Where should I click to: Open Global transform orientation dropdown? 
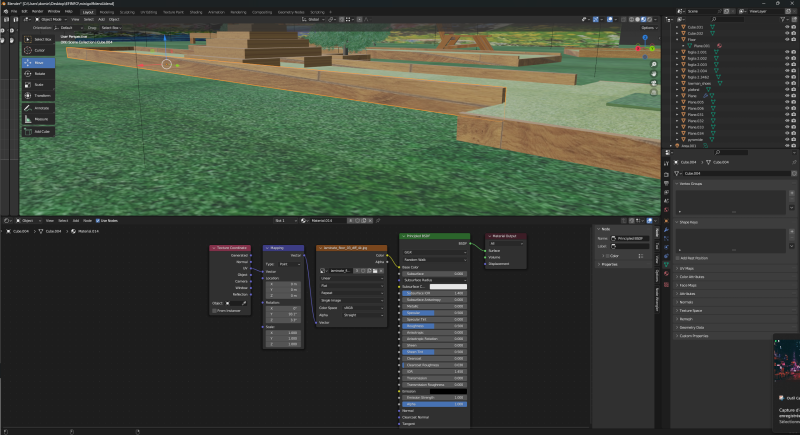pyautogui.click(x=313, y=19)
